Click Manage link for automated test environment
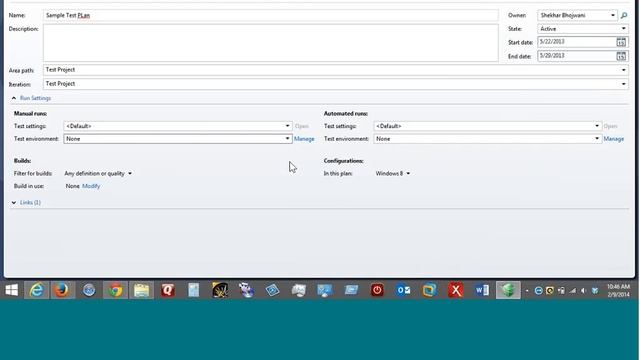 [613, 139]
